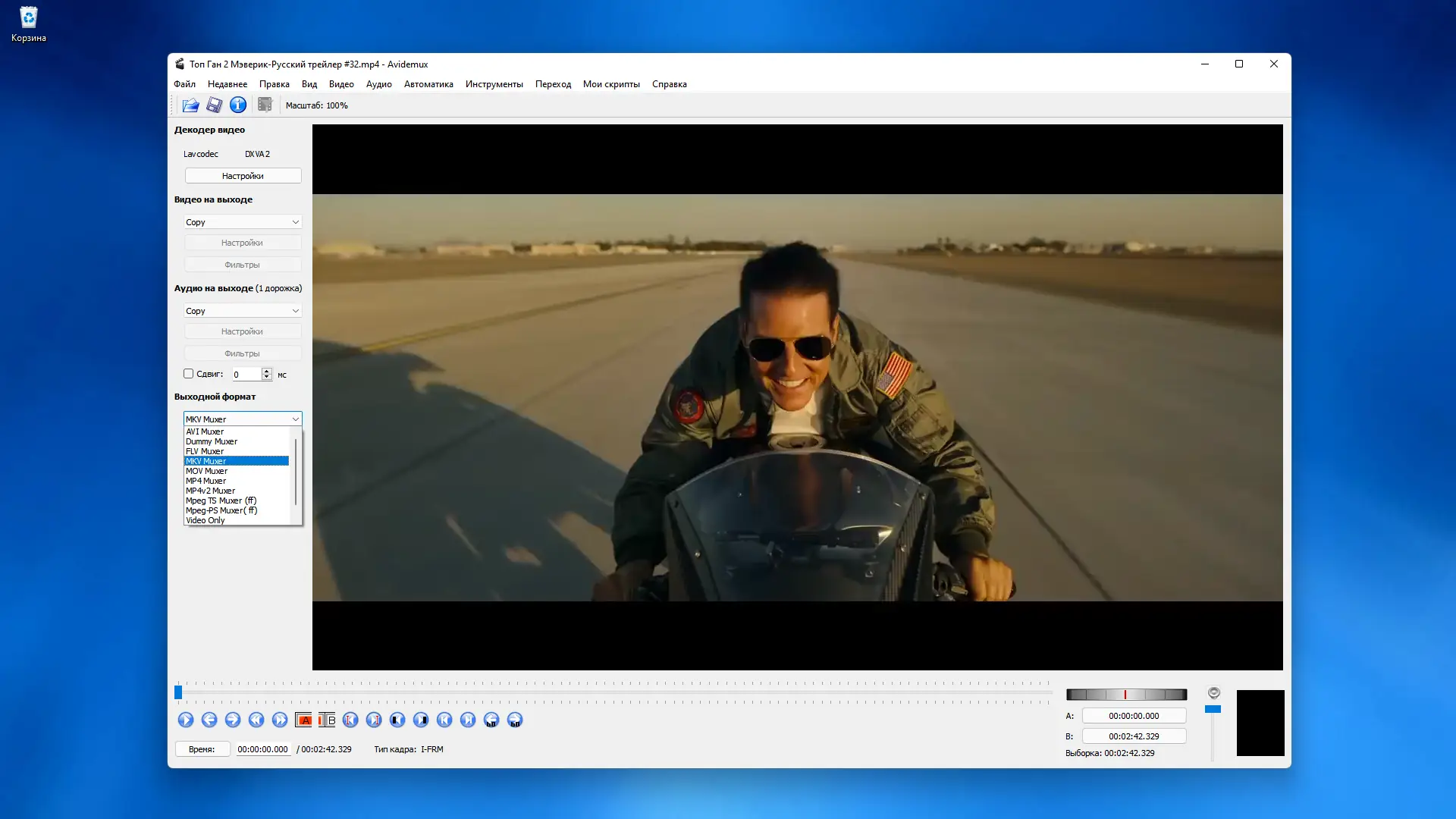Expand the audio output Copy dropdown
This screenshot has width=1456, height=819.
(x=243, y=311)
